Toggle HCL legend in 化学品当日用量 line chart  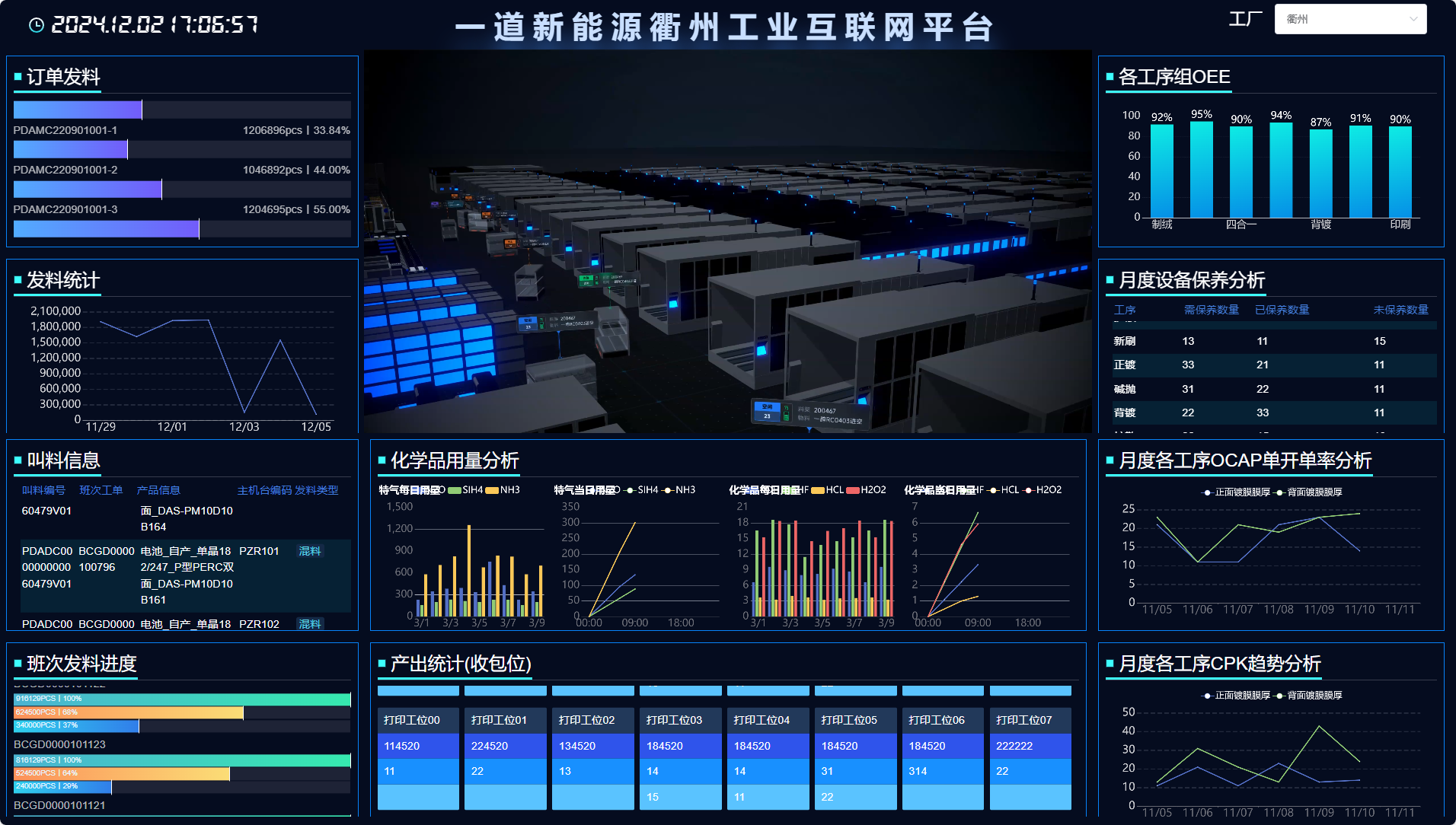tap(1003, 490)
